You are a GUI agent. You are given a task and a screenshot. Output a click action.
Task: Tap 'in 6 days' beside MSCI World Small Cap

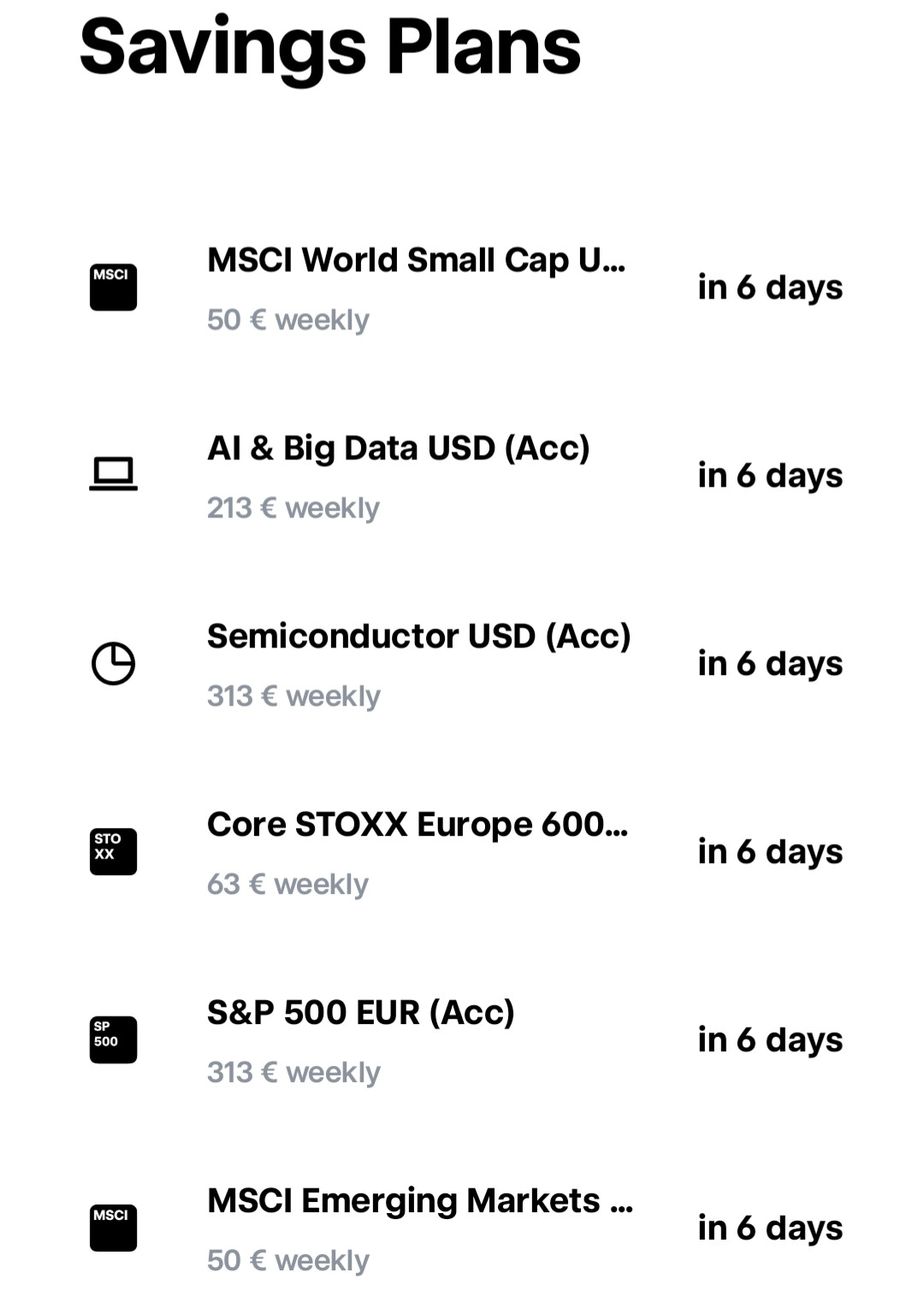coord(770,287)
